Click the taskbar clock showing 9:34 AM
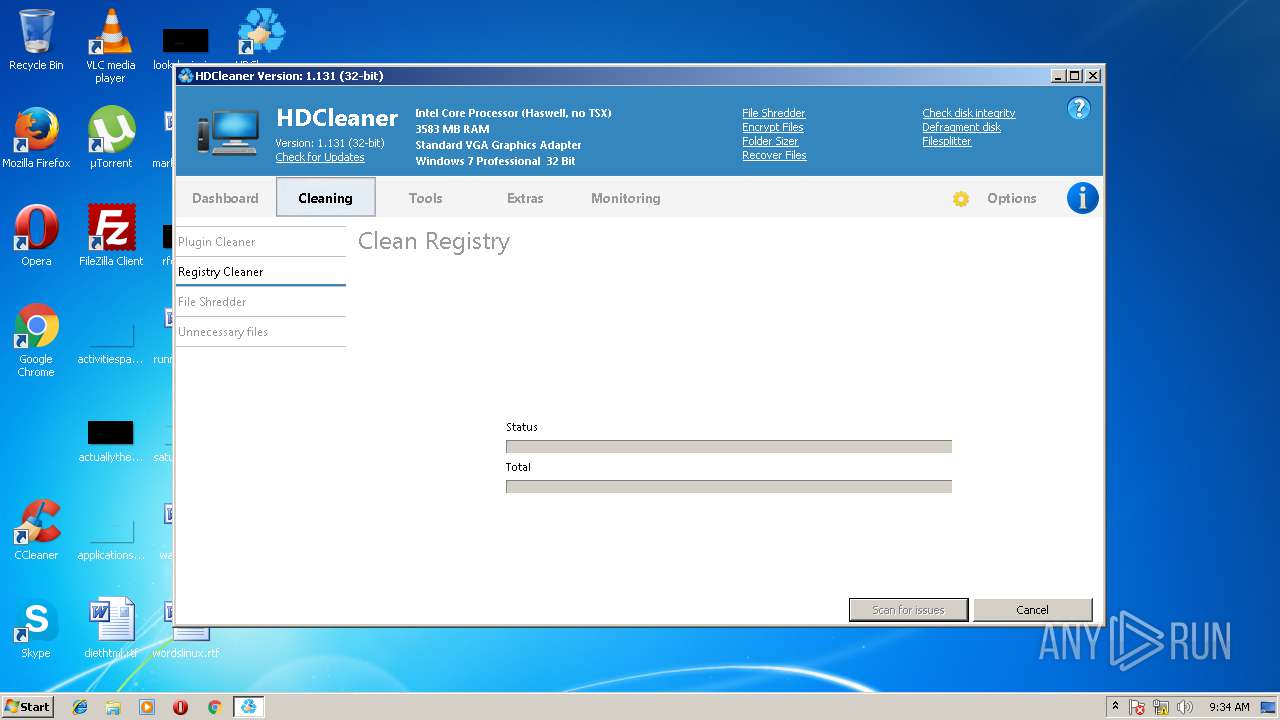 tap(1229, 707)
